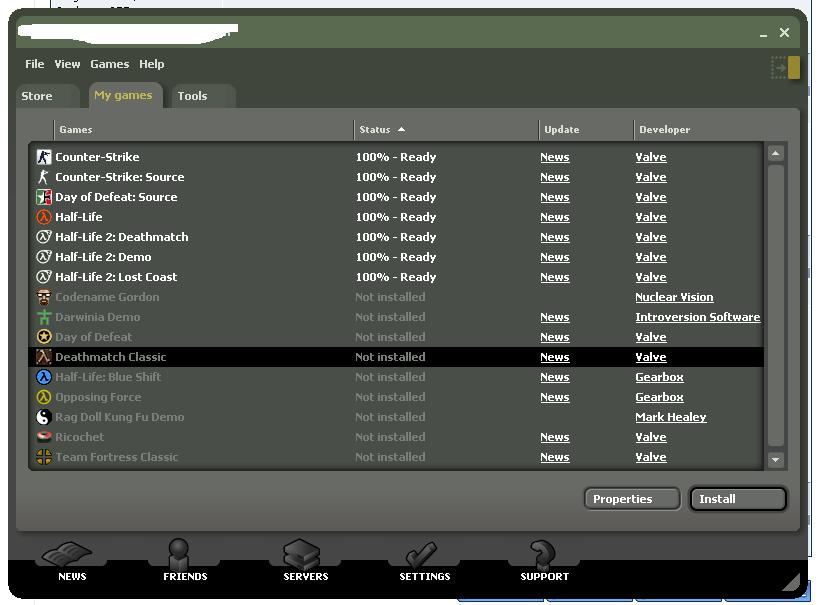Open the View menu
The height and width of the screenshot is (605, 822).
[x=67, y=64]
